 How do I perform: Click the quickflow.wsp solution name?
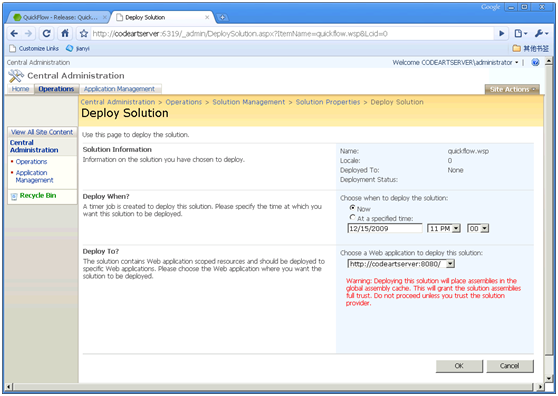tap(468, 151)
